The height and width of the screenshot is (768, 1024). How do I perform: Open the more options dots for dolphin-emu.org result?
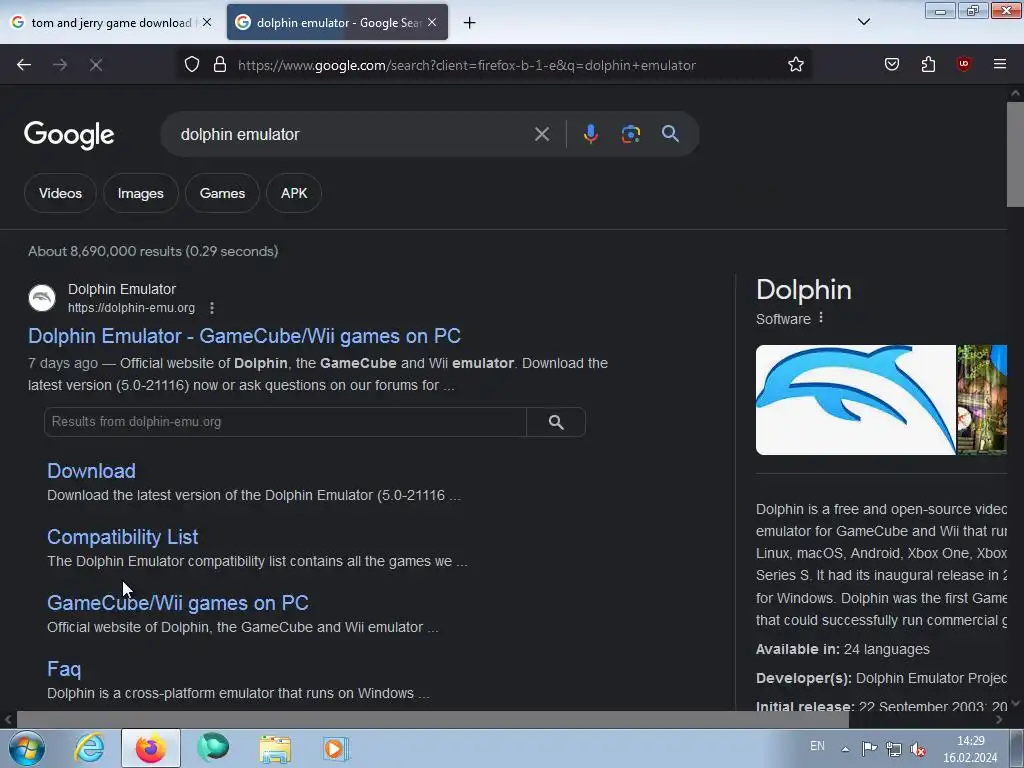point(212,308)
